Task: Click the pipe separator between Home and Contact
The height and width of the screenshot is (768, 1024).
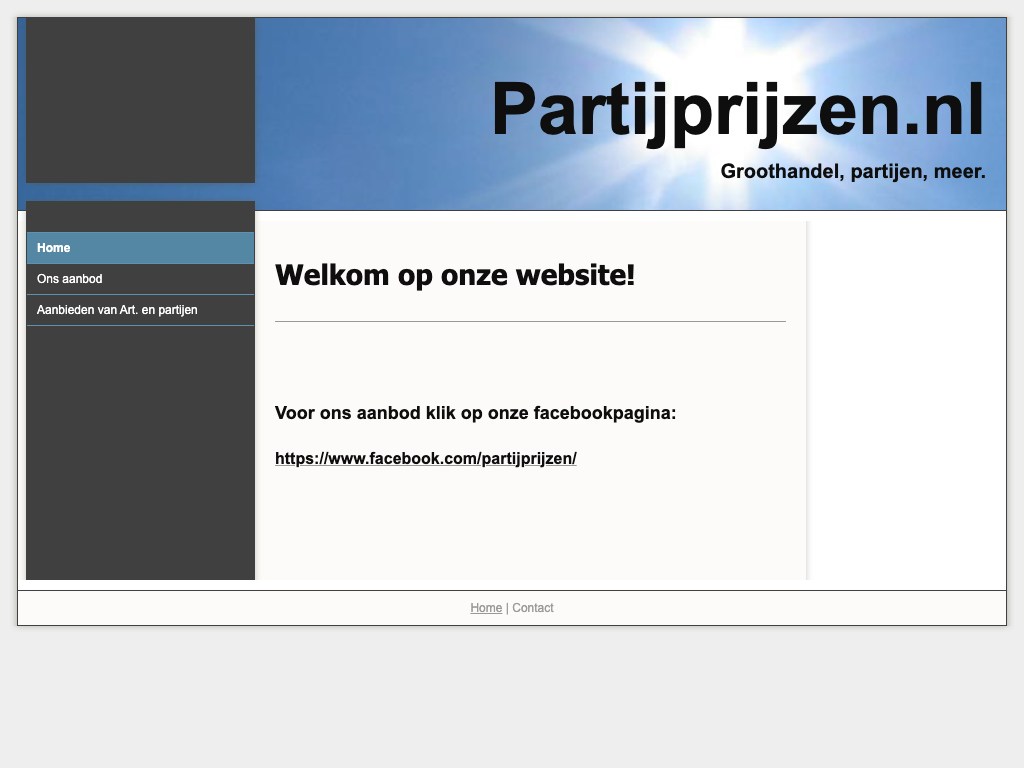Action: 507,608
